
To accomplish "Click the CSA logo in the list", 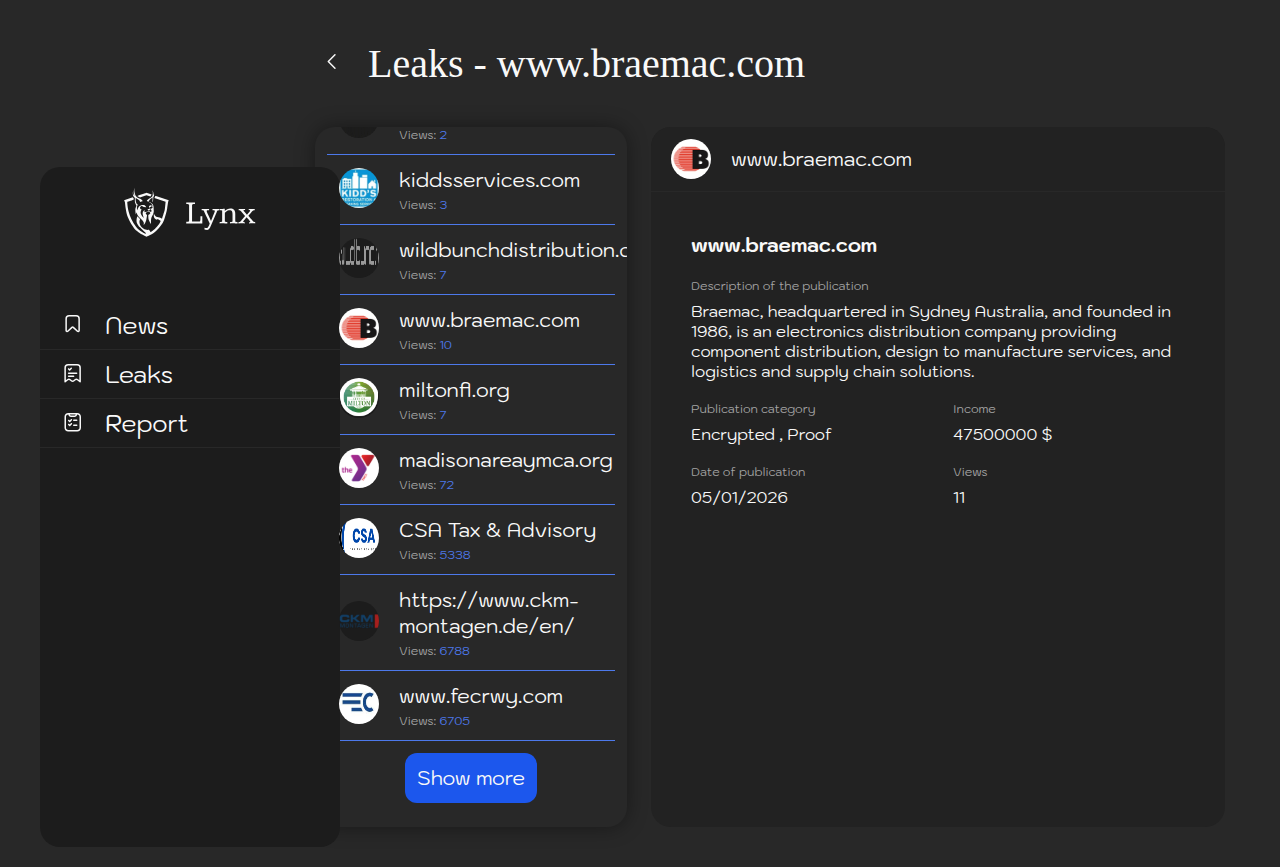I will (x=359, y=538).
